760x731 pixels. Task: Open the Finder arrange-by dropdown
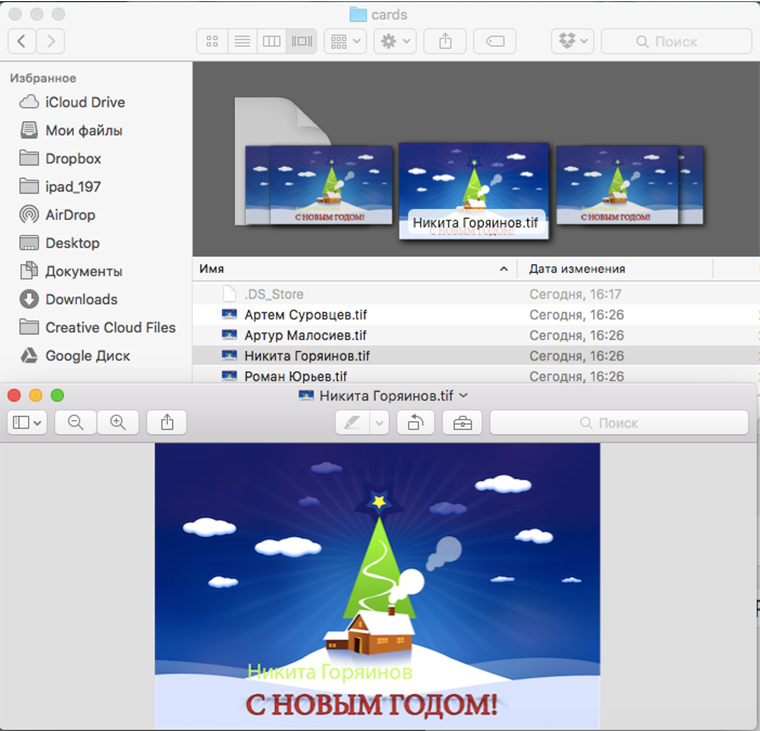[x=345, y=41]
